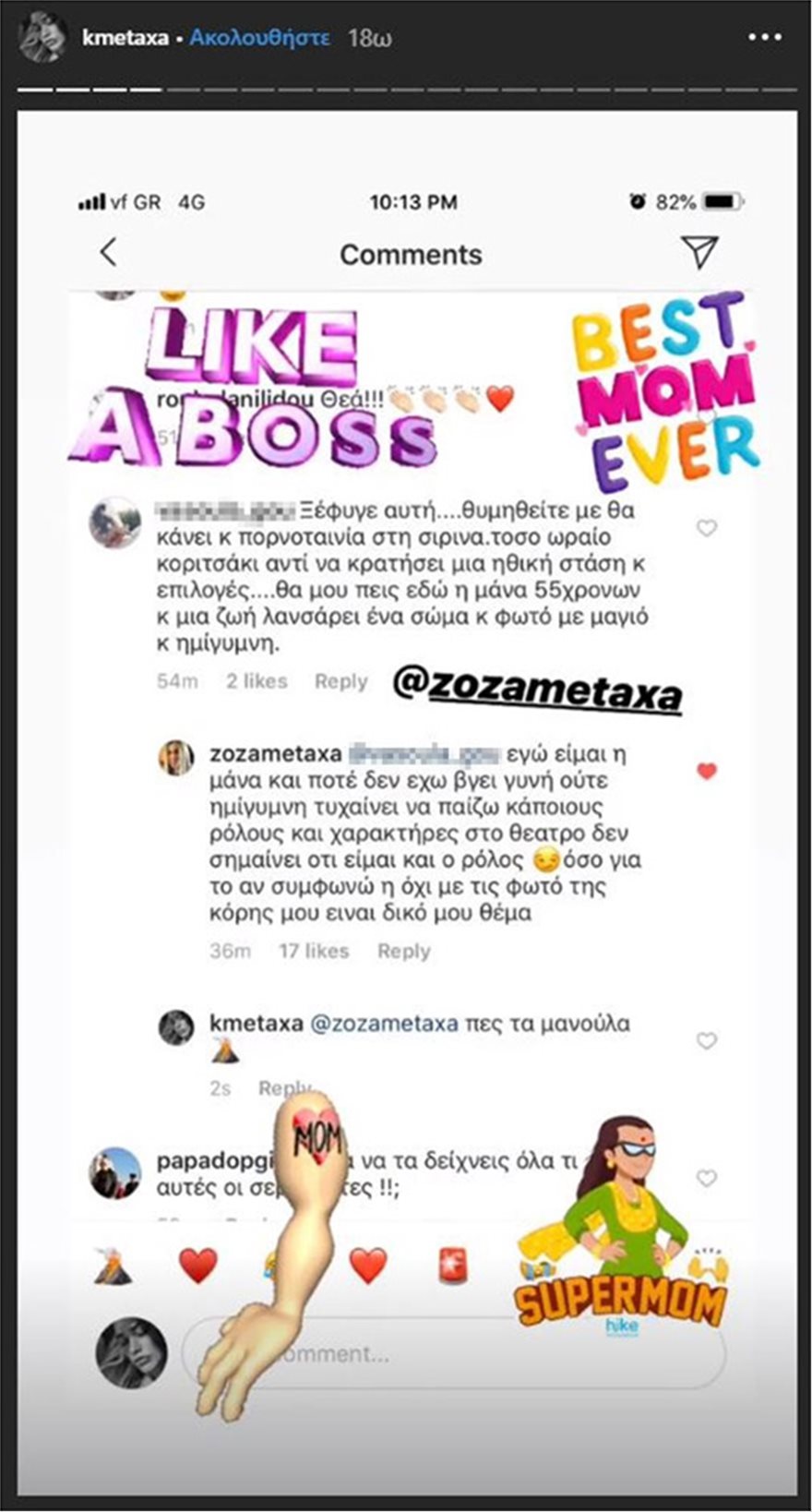Viewport: 812px width, 1512px height.
Task: Reply to zozametaxa's 36m comment
Action: coord(403,951)
